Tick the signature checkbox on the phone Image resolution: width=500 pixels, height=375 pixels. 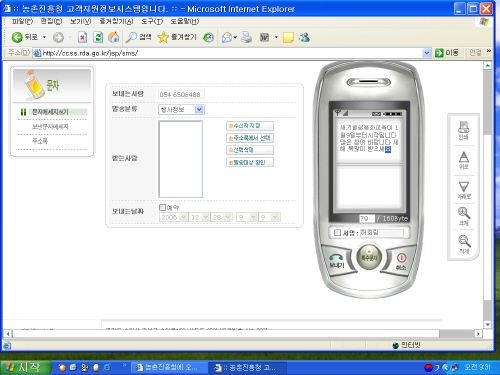337,233
